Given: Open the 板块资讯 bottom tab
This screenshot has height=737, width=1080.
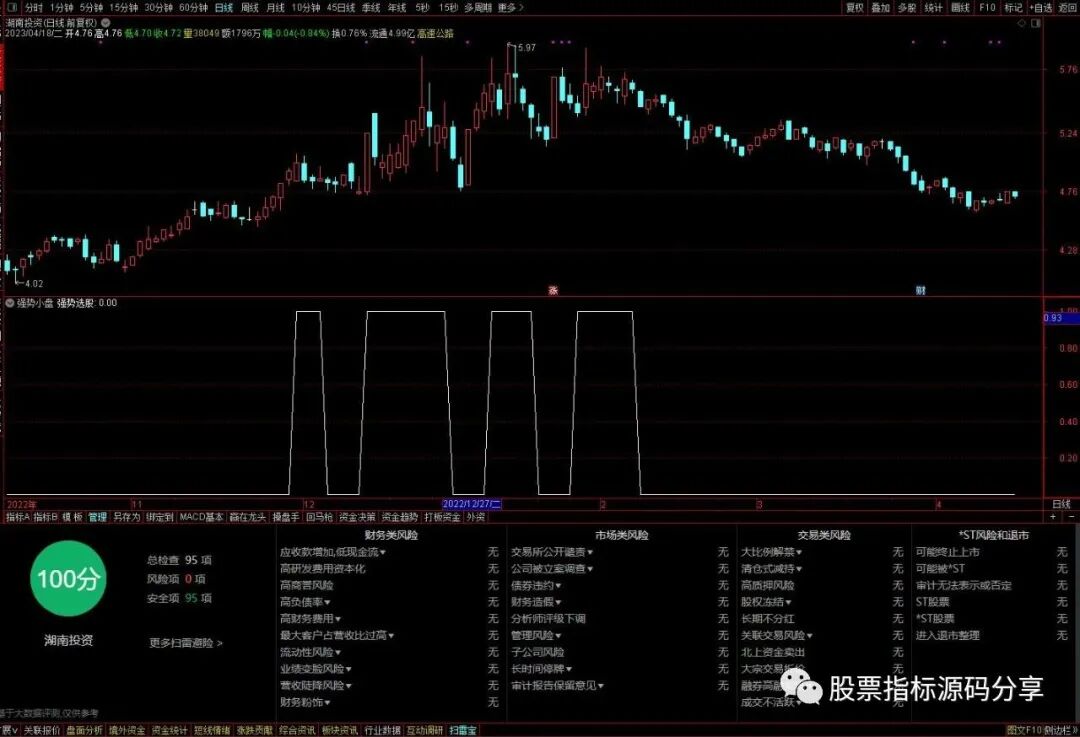Looking at the screenshot, I should coord(340,730).
